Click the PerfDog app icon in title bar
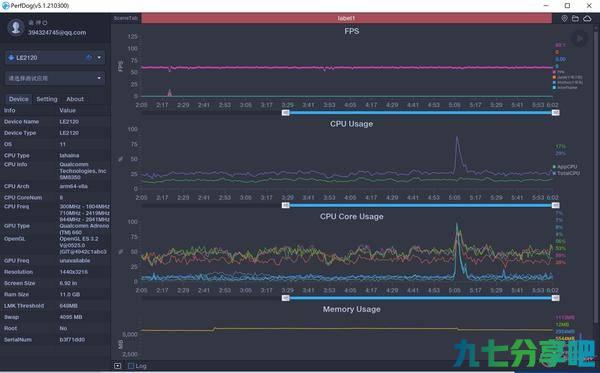Image resolution: width=600 pixels, height=373 pixels. [x=5, y=6]
